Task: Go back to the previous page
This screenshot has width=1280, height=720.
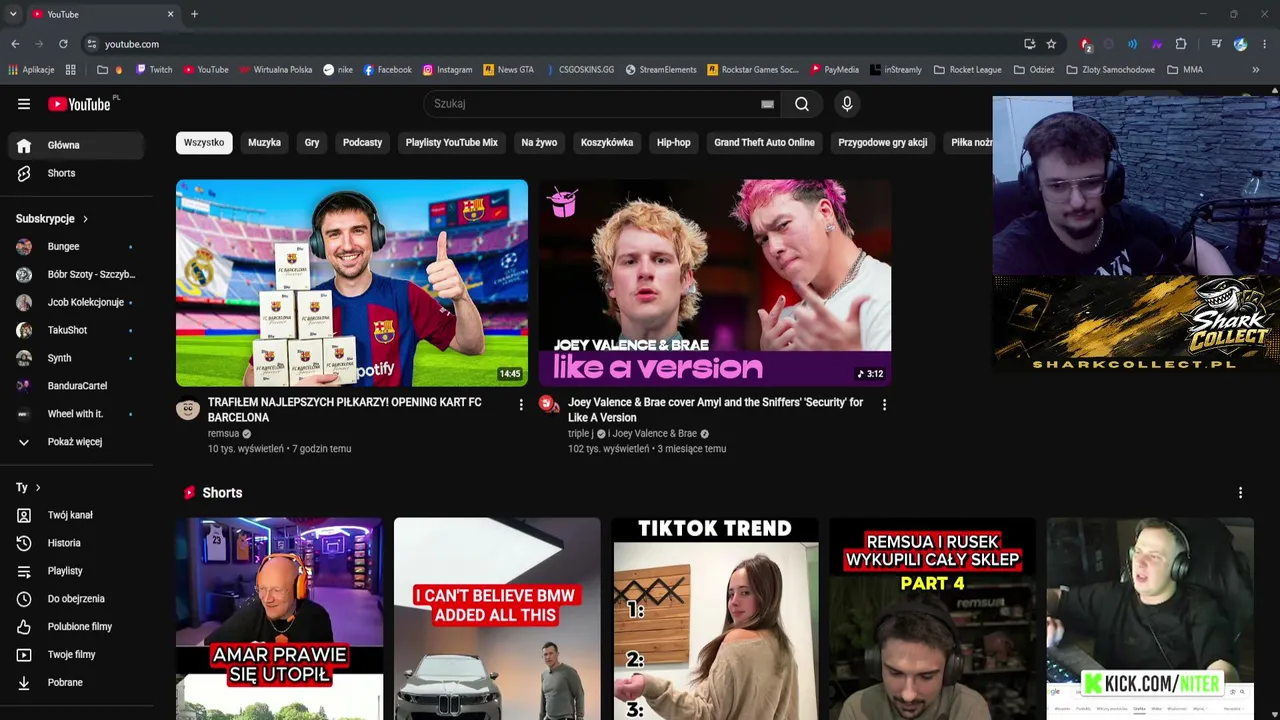Action: tap(15, 44)
